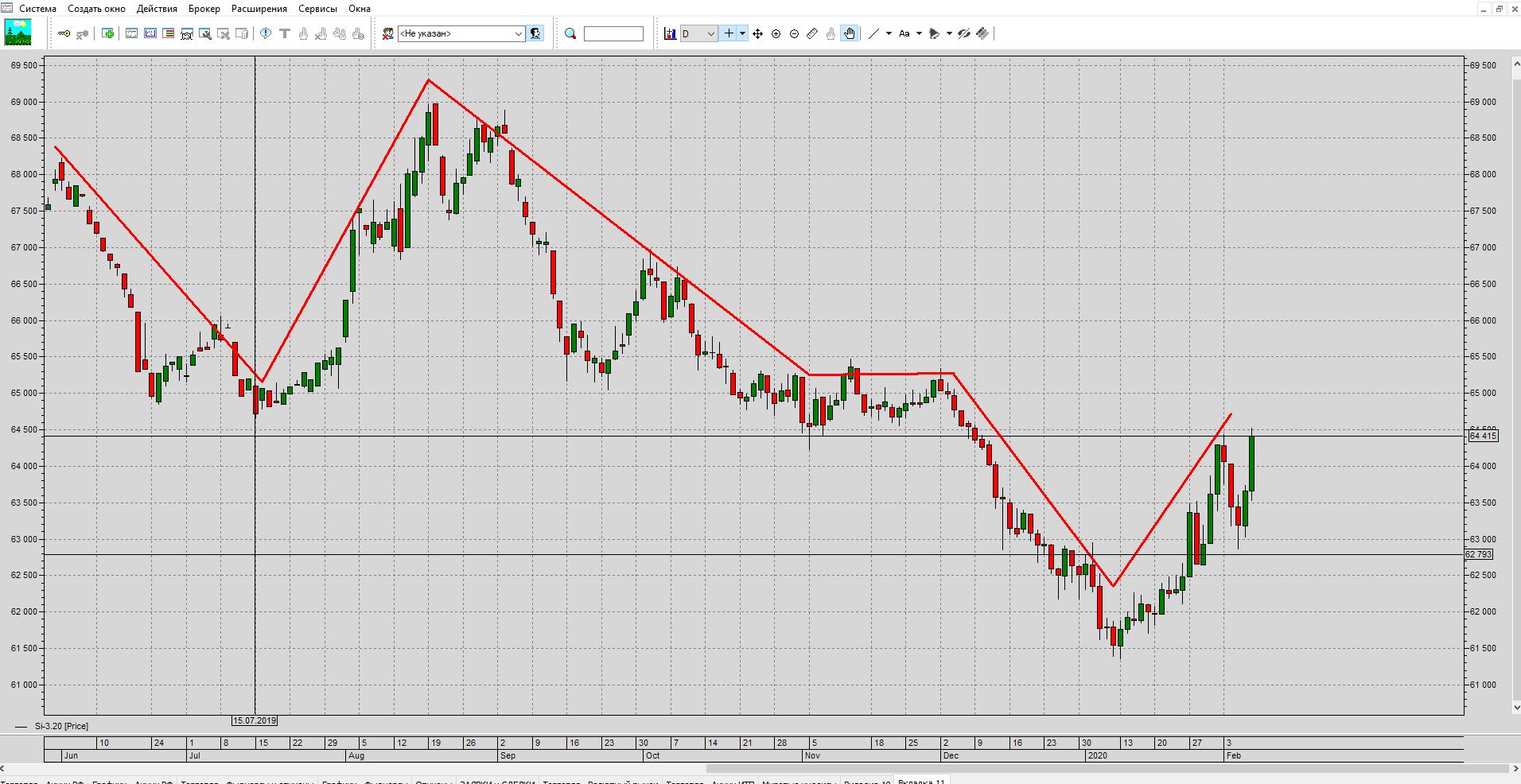Click the landscape picture logo icon
This screenshot has width=1521, height=784.
pos(18,33)
